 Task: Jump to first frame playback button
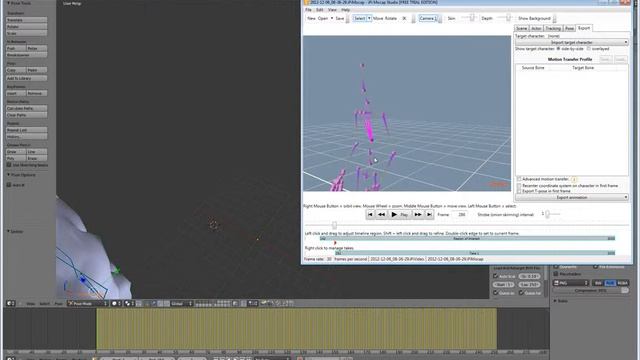pos(370,214)
